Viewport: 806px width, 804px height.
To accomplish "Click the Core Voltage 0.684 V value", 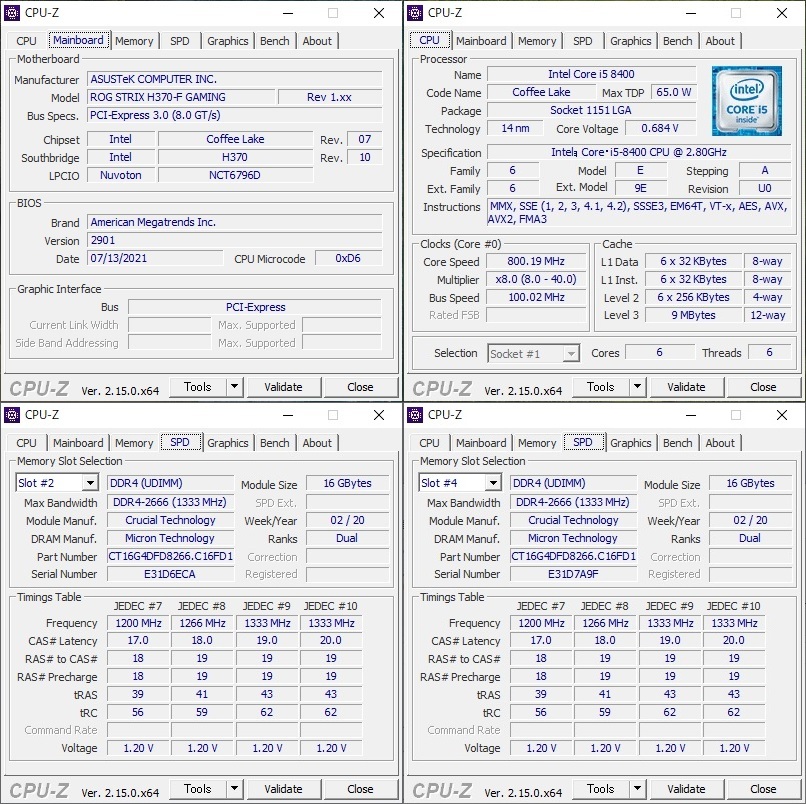I will tap(660, 128).
